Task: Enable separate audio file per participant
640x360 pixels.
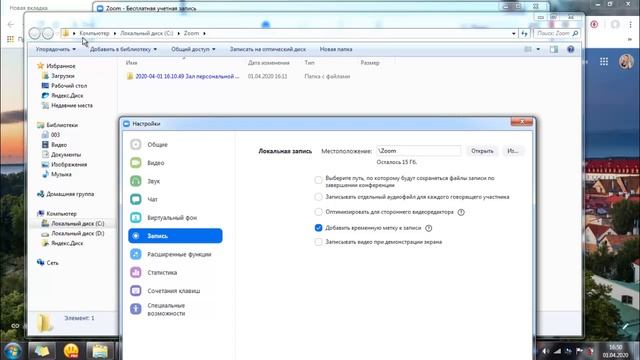Action: point(318,197)
